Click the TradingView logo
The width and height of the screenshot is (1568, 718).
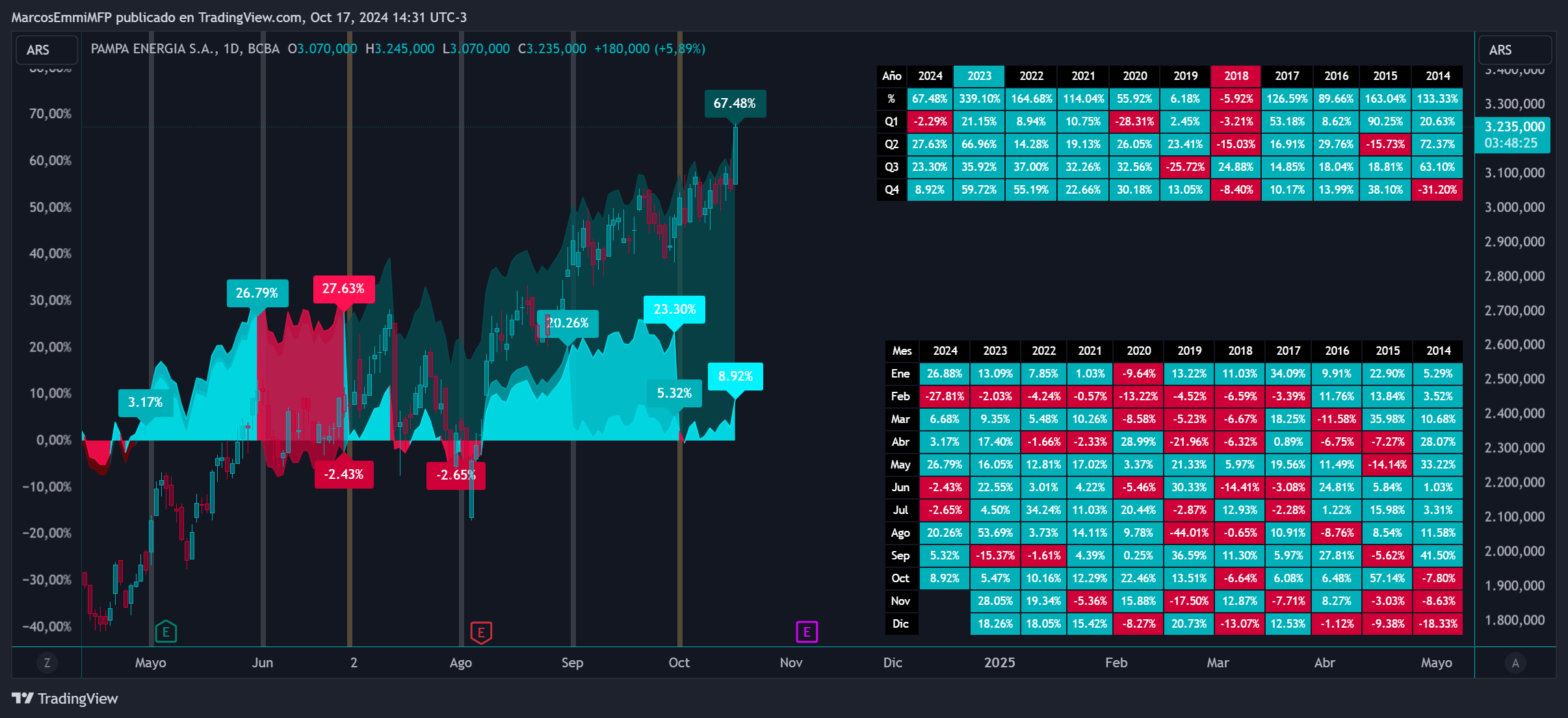pyautogui.click(x=65, y=699)
